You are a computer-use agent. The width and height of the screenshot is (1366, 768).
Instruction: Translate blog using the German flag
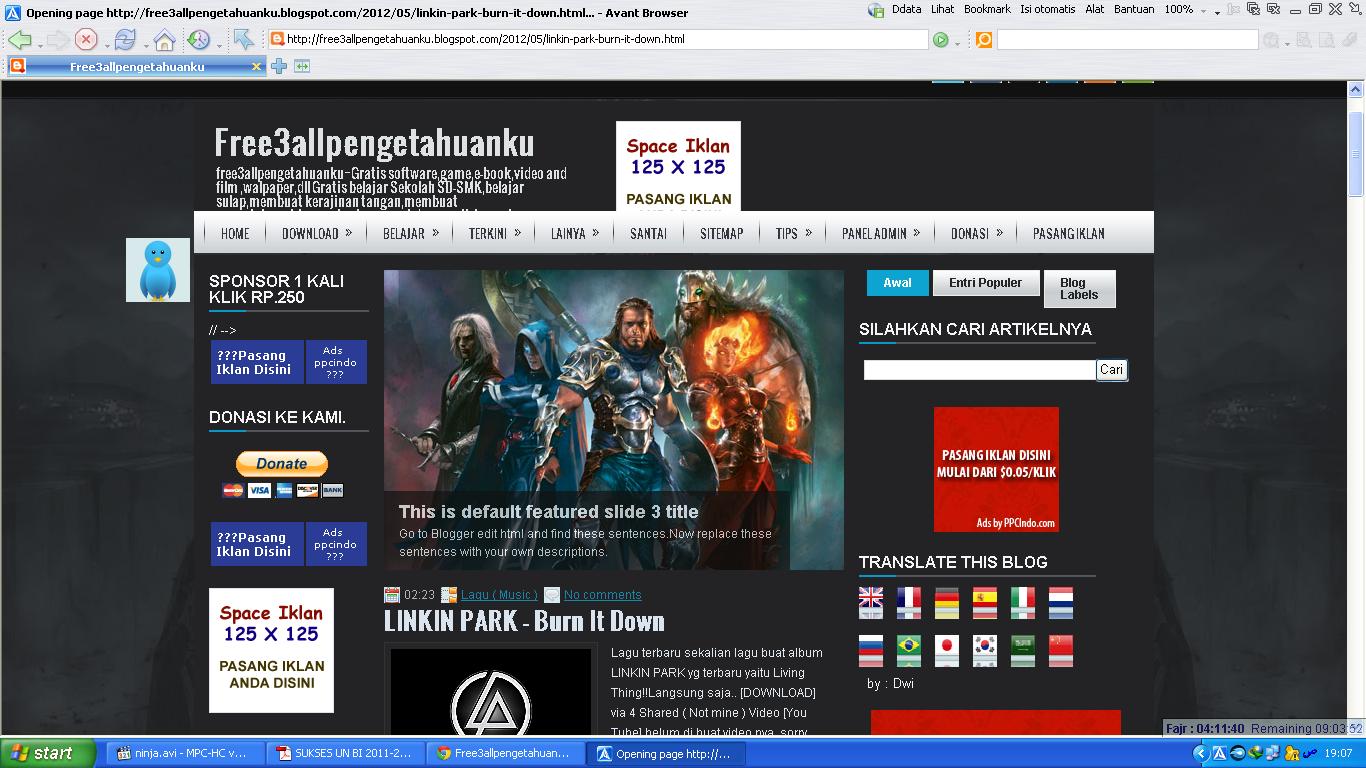tap(947, 603)
